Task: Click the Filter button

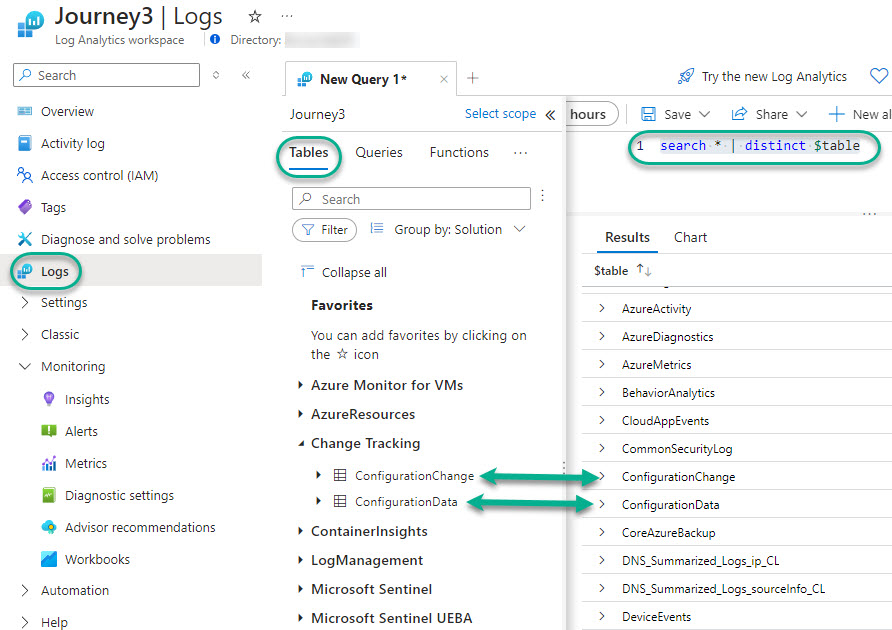Action: click(324, 230)
